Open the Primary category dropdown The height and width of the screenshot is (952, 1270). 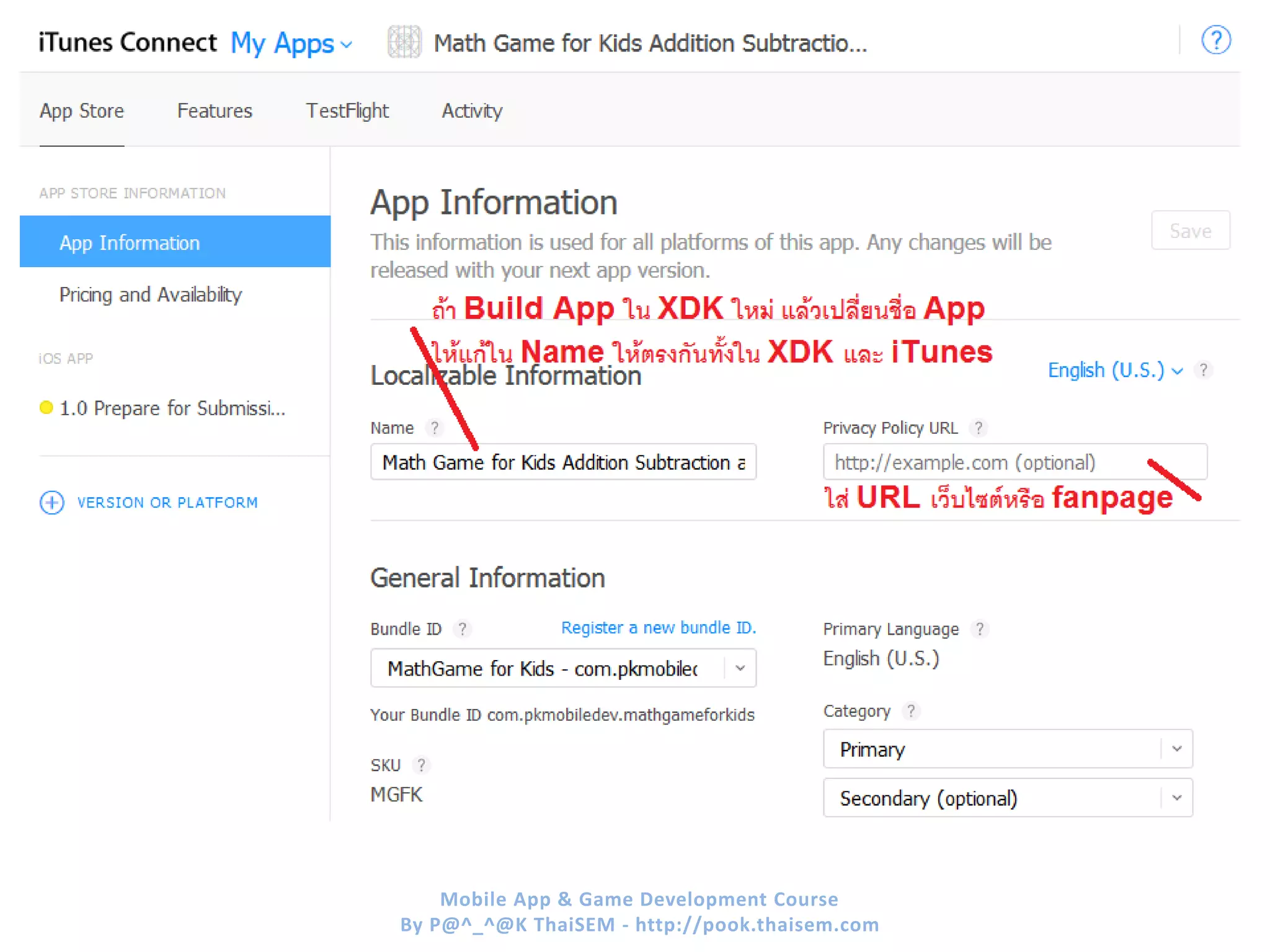point(1008,749)
